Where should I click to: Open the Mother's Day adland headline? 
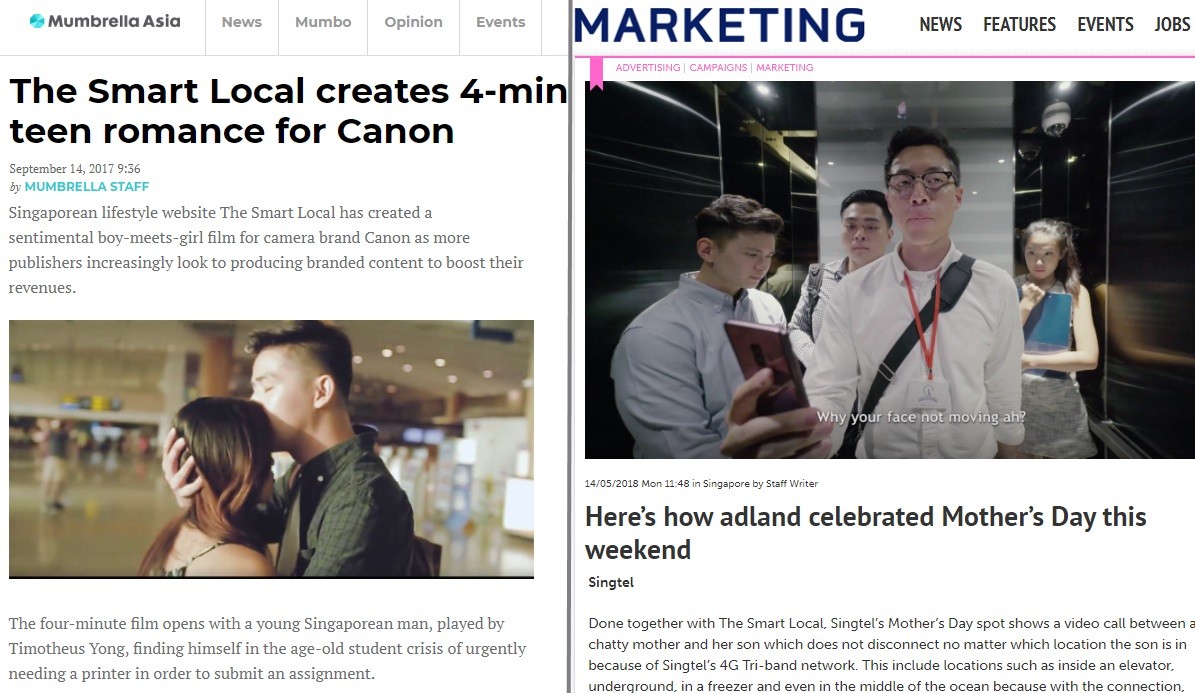(865, 533)
